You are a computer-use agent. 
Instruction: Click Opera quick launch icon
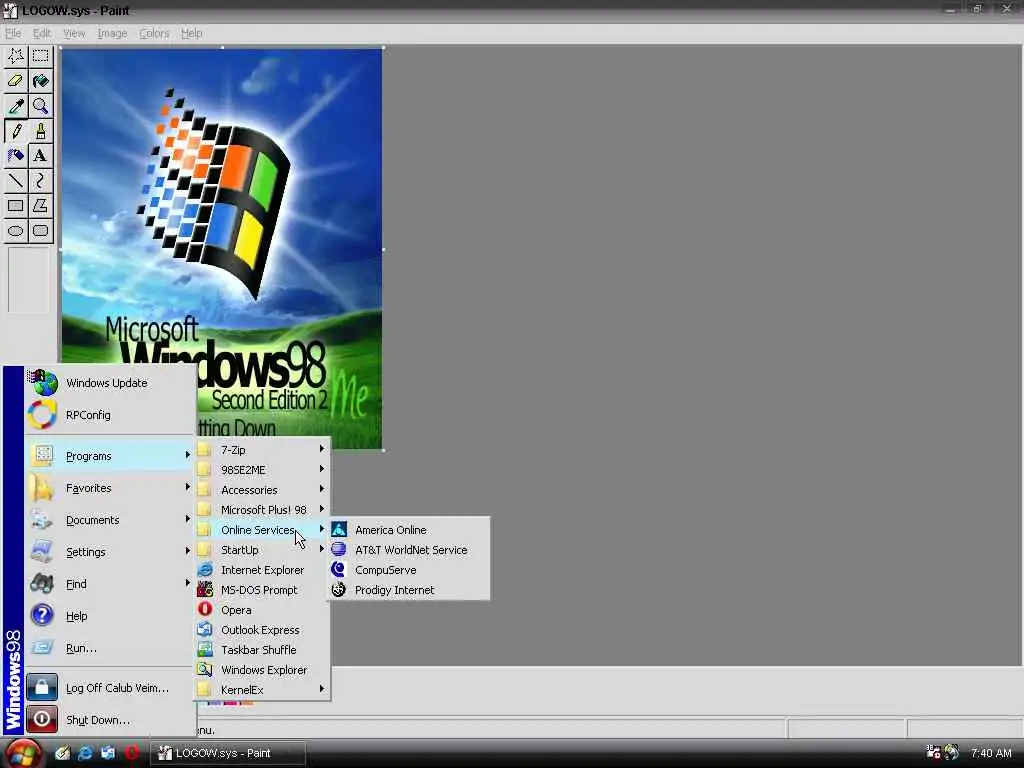click(132, 753)
